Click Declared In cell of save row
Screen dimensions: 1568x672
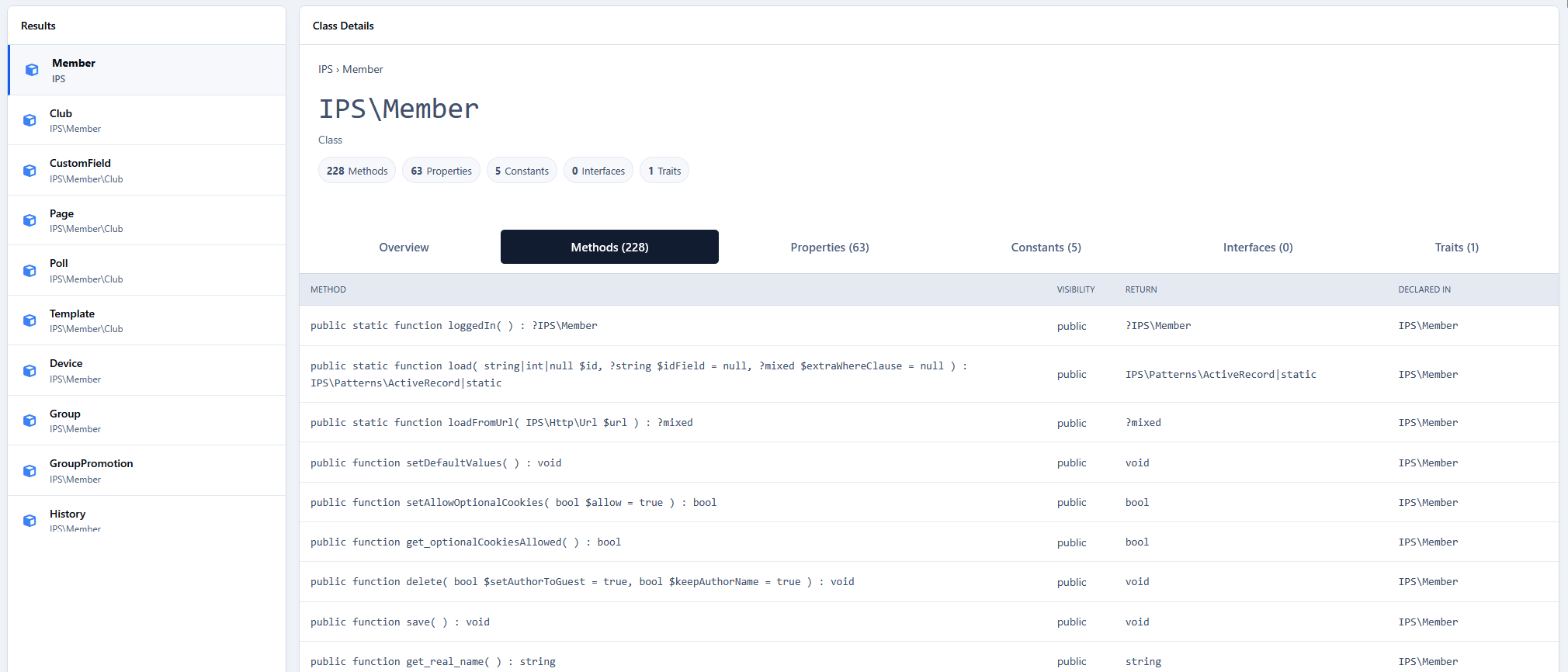point(1428,622)
